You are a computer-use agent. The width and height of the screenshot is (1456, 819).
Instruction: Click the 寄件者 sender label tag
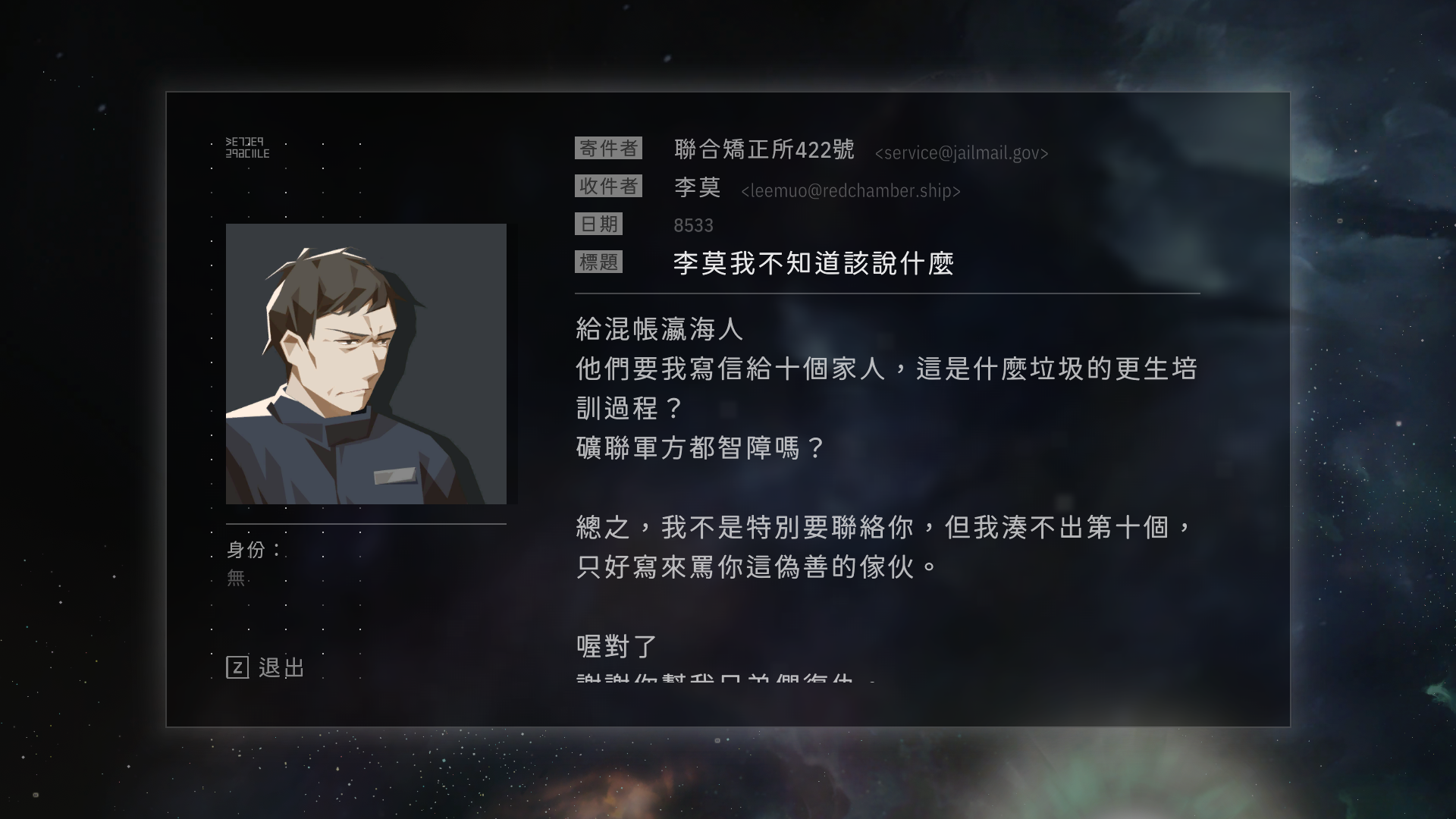608,148
